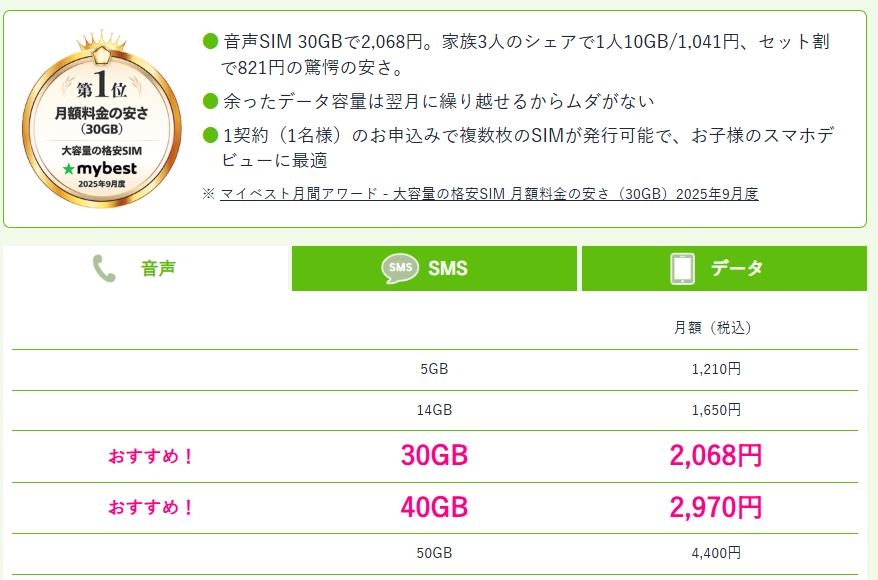Click the 2,068円 price
878x580 pixels.
tap(715, 456)
